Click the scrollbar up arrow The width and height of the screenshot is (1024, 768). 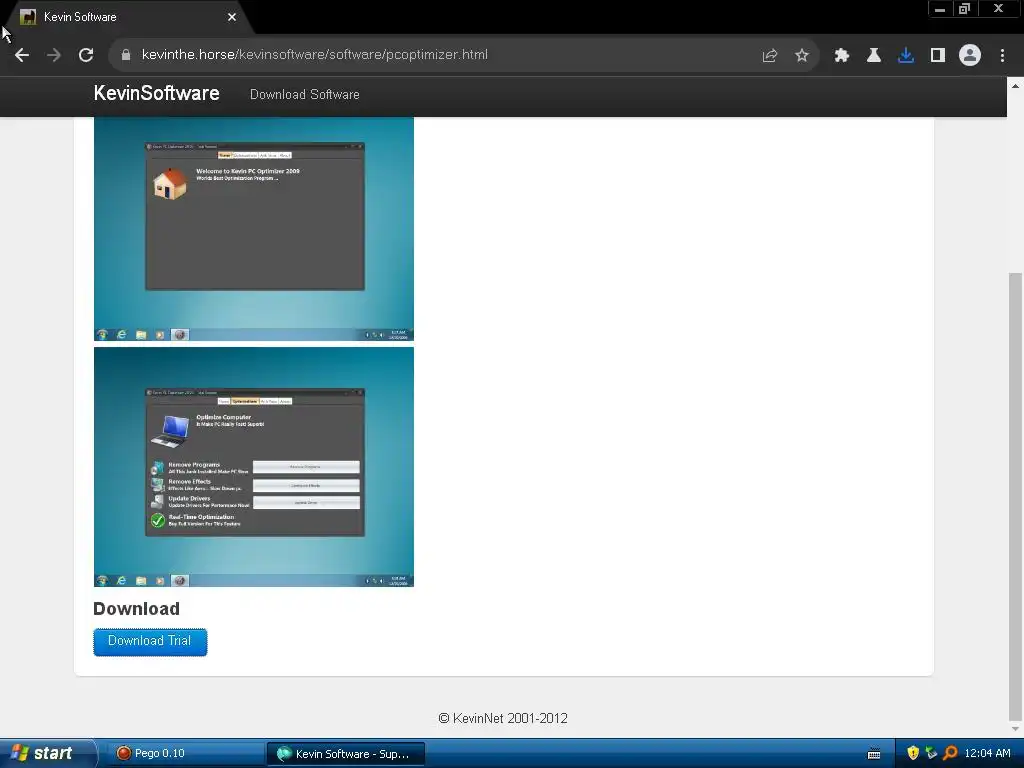coord(1015,86)
